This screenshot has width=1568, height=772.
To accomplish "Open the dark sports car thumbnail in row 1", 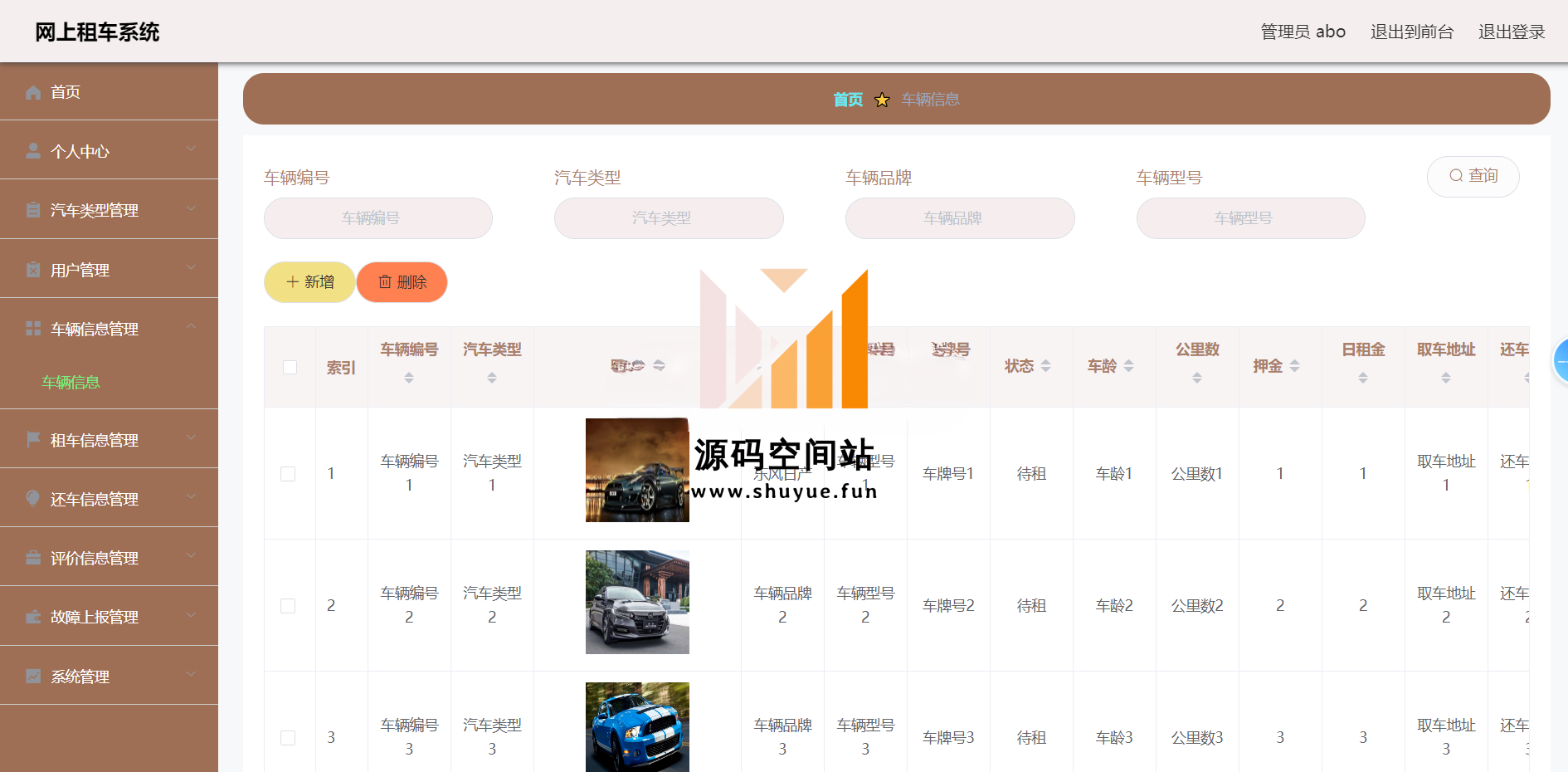I will [637, 470].
